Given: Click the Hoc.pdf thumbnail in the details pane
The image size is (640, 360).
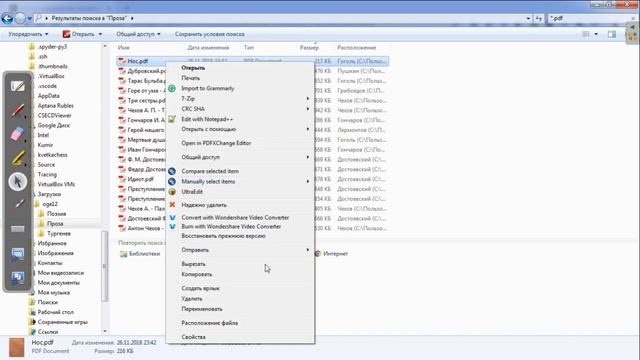Looking at the screenshot, I should 17,347.
